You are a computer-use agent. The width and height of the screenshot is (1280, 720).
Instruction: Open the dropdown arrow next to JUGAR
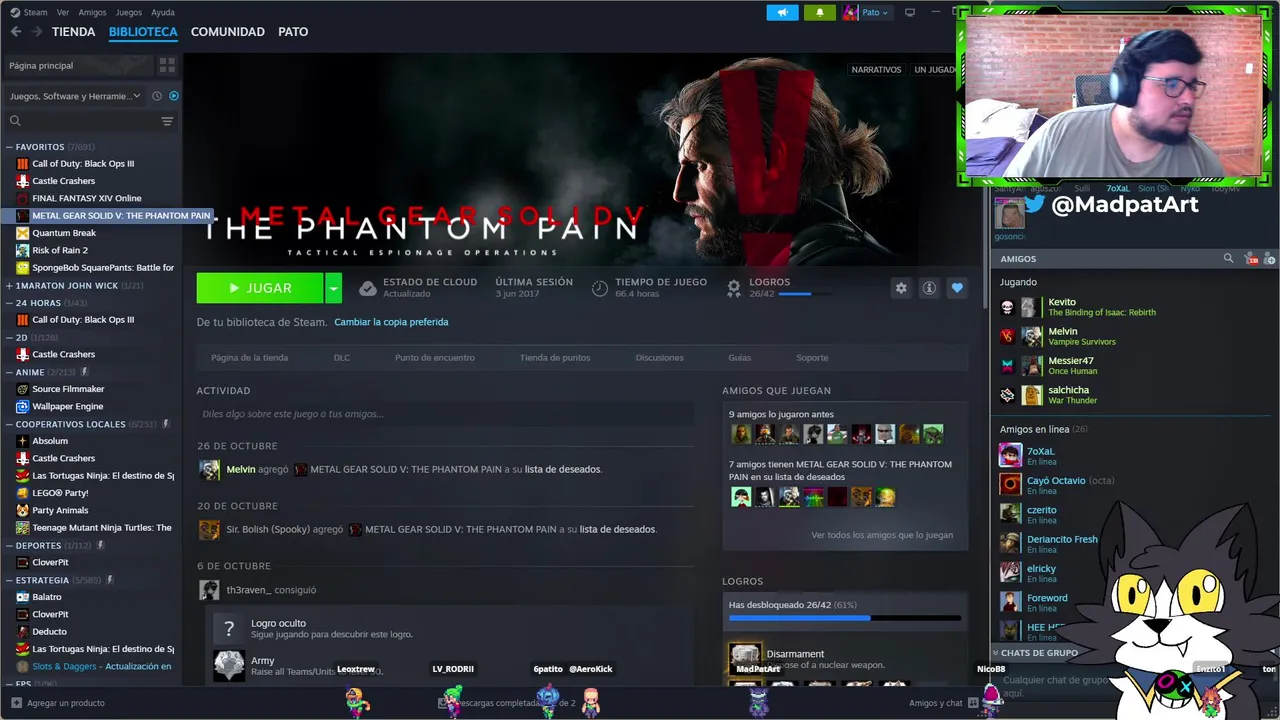pyautogui.click(x=334, y=288)
